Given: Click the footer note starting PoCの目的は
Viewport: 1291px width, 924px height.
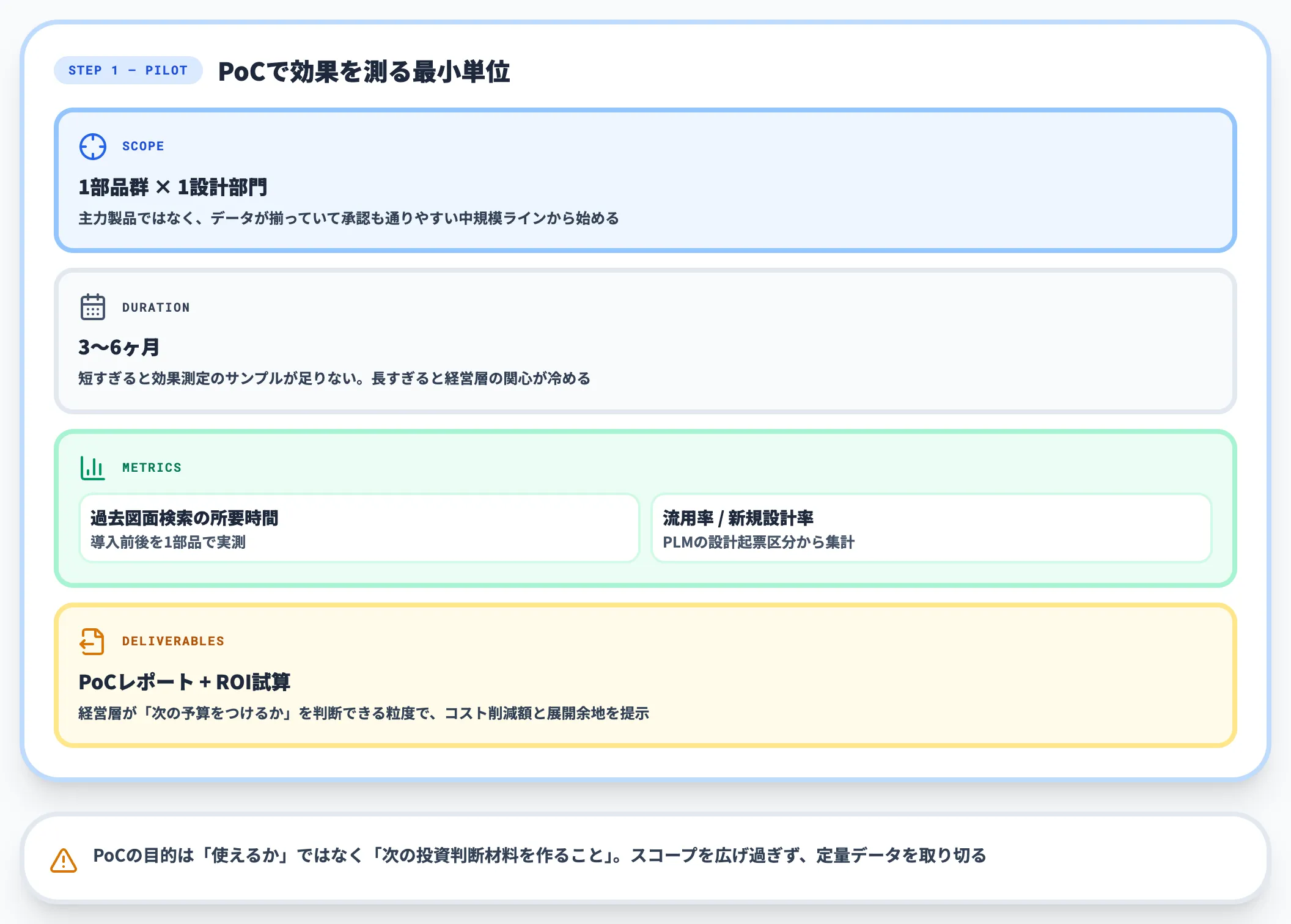Looking at the screenshot, I should [540, 856].
